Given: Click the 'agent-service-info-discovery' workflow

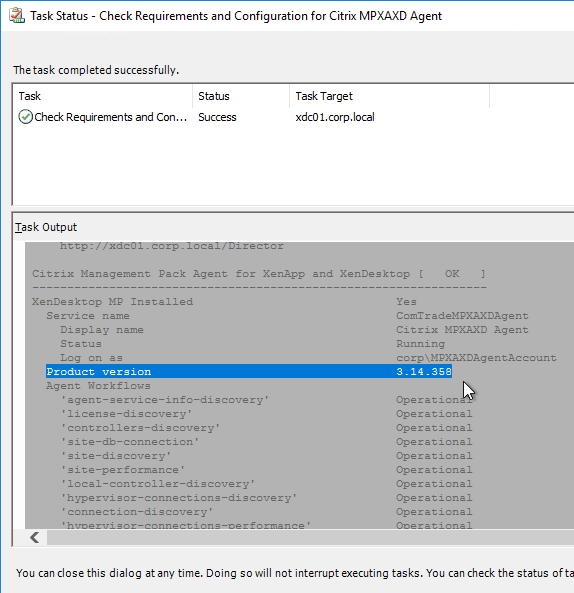Looking at the screenshot, I should pyautogui.click(x=165, y=399).
